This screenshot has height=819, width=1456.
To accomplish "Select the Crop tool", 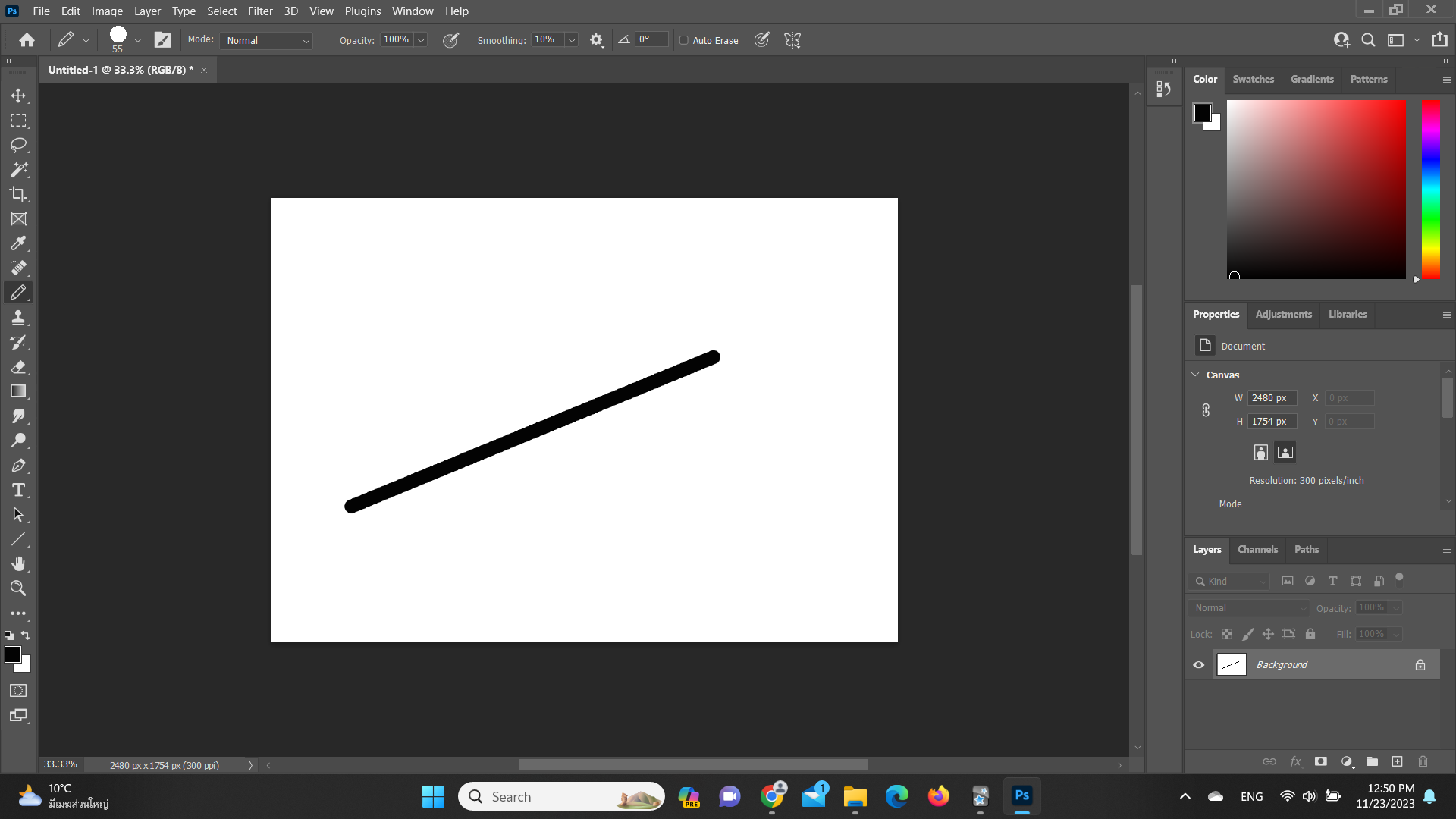I will tap(18, 194).
